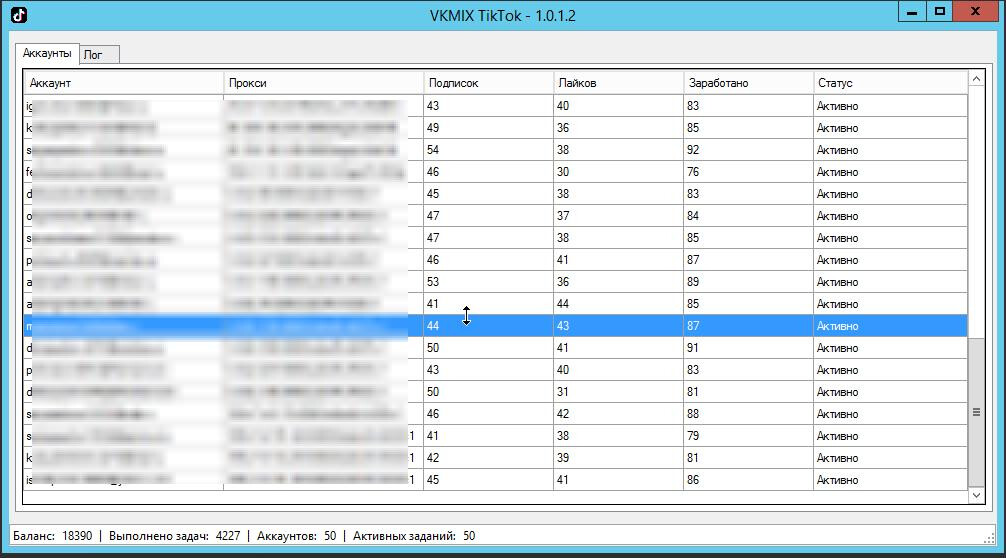Select Заработано cell showing 84
The height and width of the screenshot is (558, 1006).
point(748,216)
